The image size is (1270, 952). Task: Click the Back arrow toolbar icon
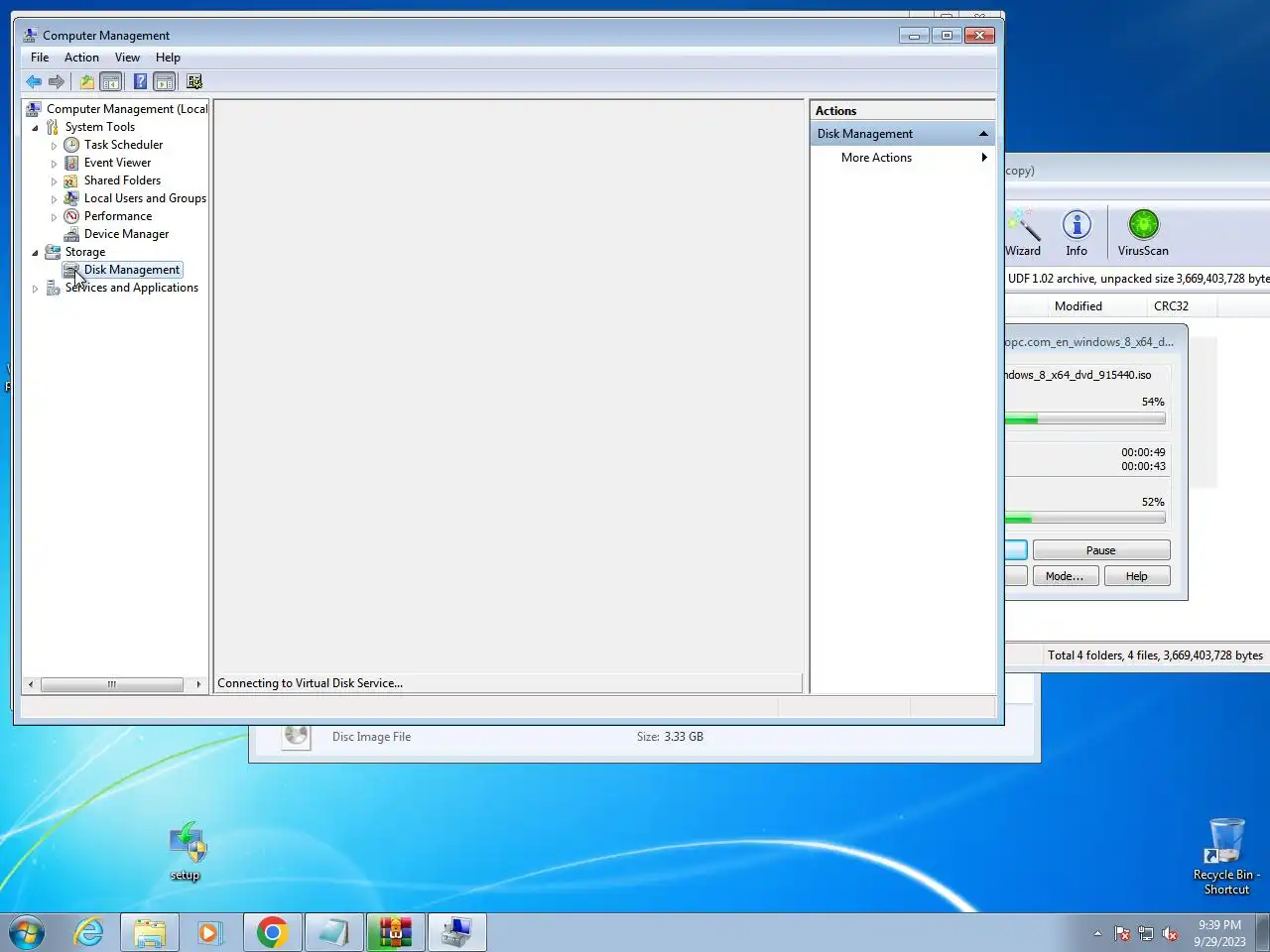34,81
